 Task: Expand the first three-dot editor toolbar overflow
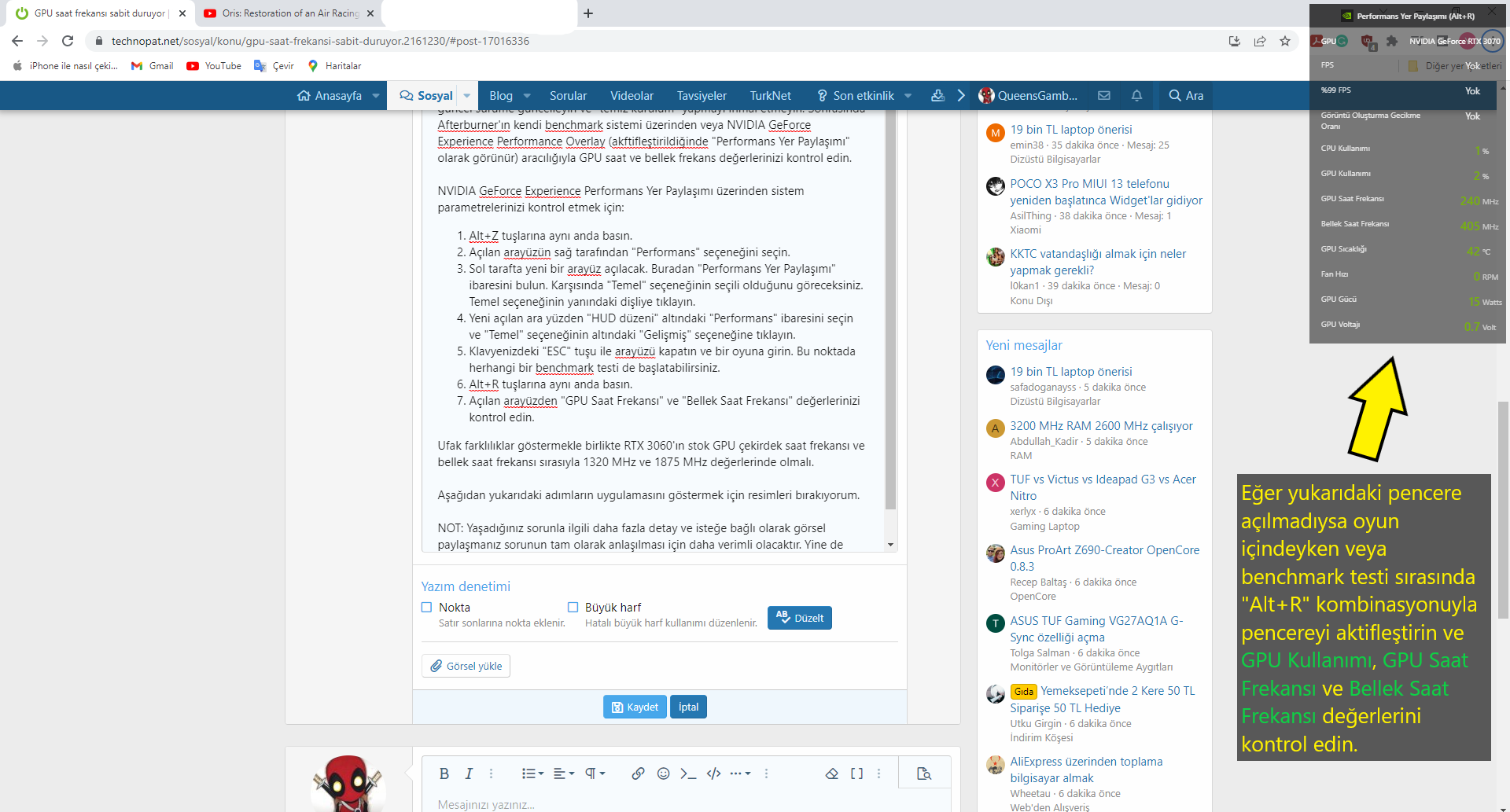pyautogui.click(x=492, y=773)
